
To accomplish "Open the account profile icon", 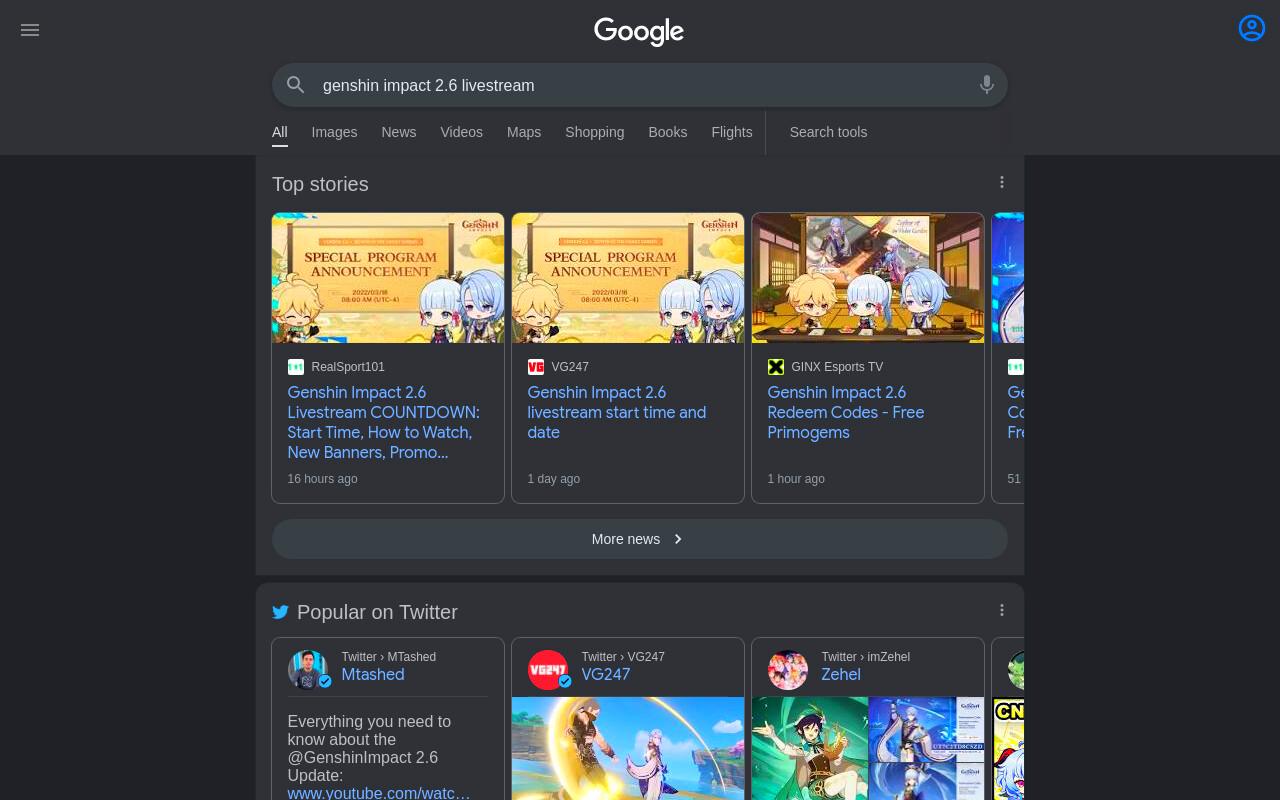I will tap(1252, 28).
